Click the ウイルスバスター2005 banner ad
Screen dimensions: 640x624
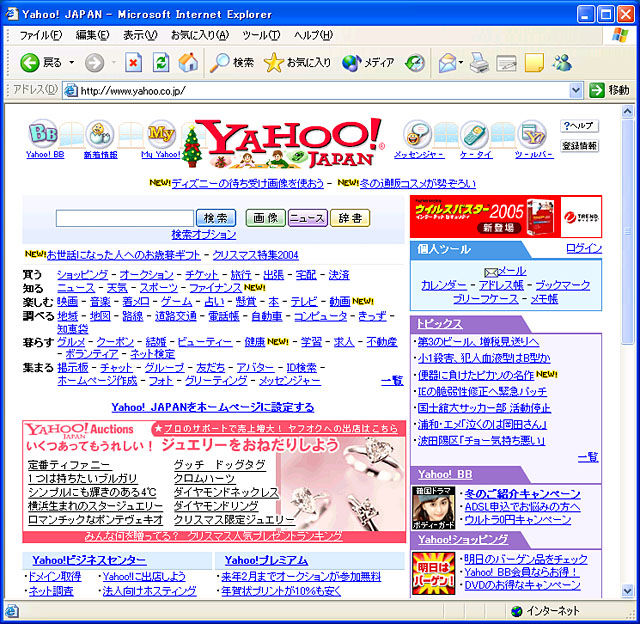click(506, 216)
